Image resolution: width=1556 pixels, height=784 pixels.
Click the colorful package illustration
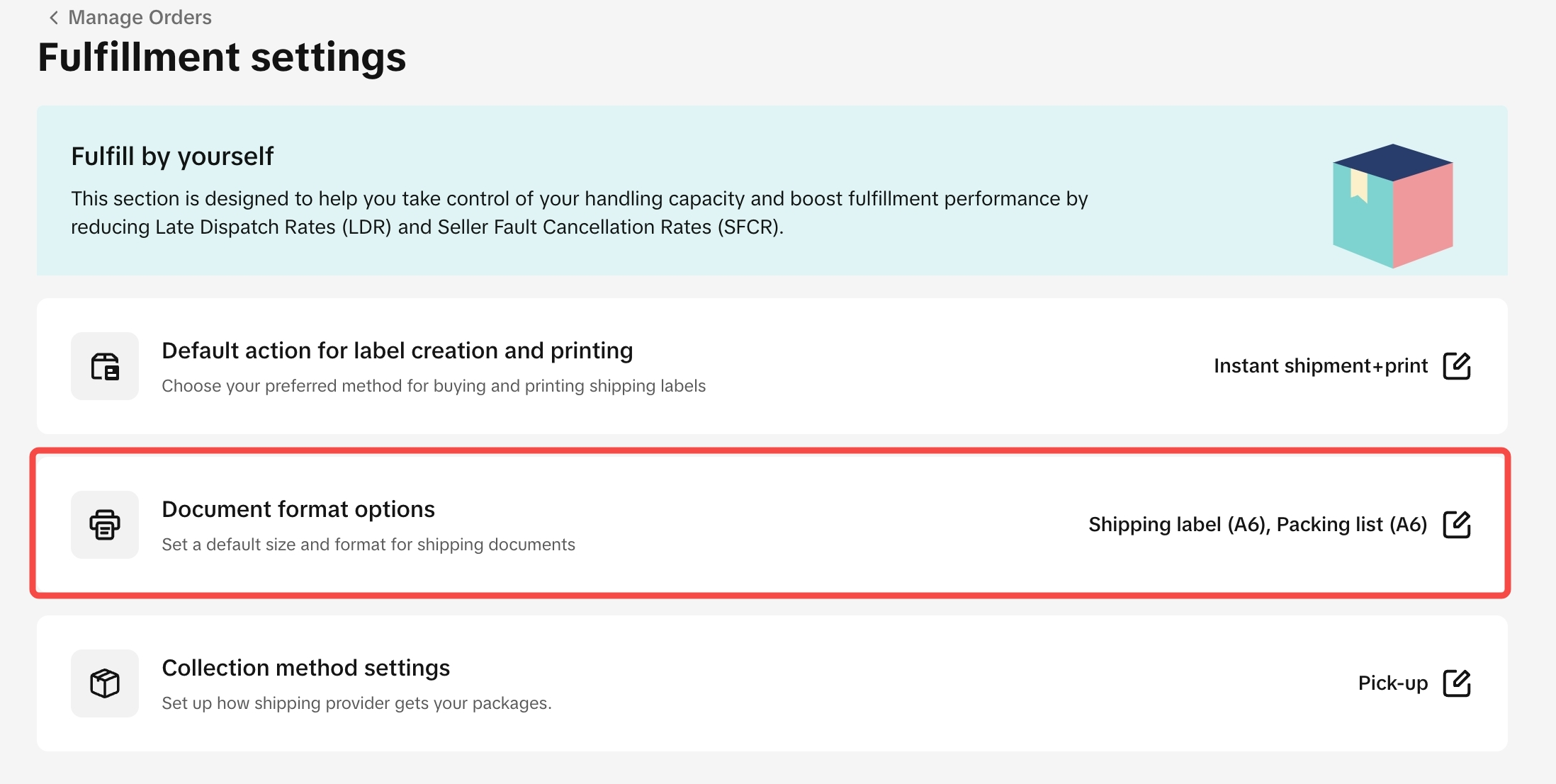(x=1392, y=205)
